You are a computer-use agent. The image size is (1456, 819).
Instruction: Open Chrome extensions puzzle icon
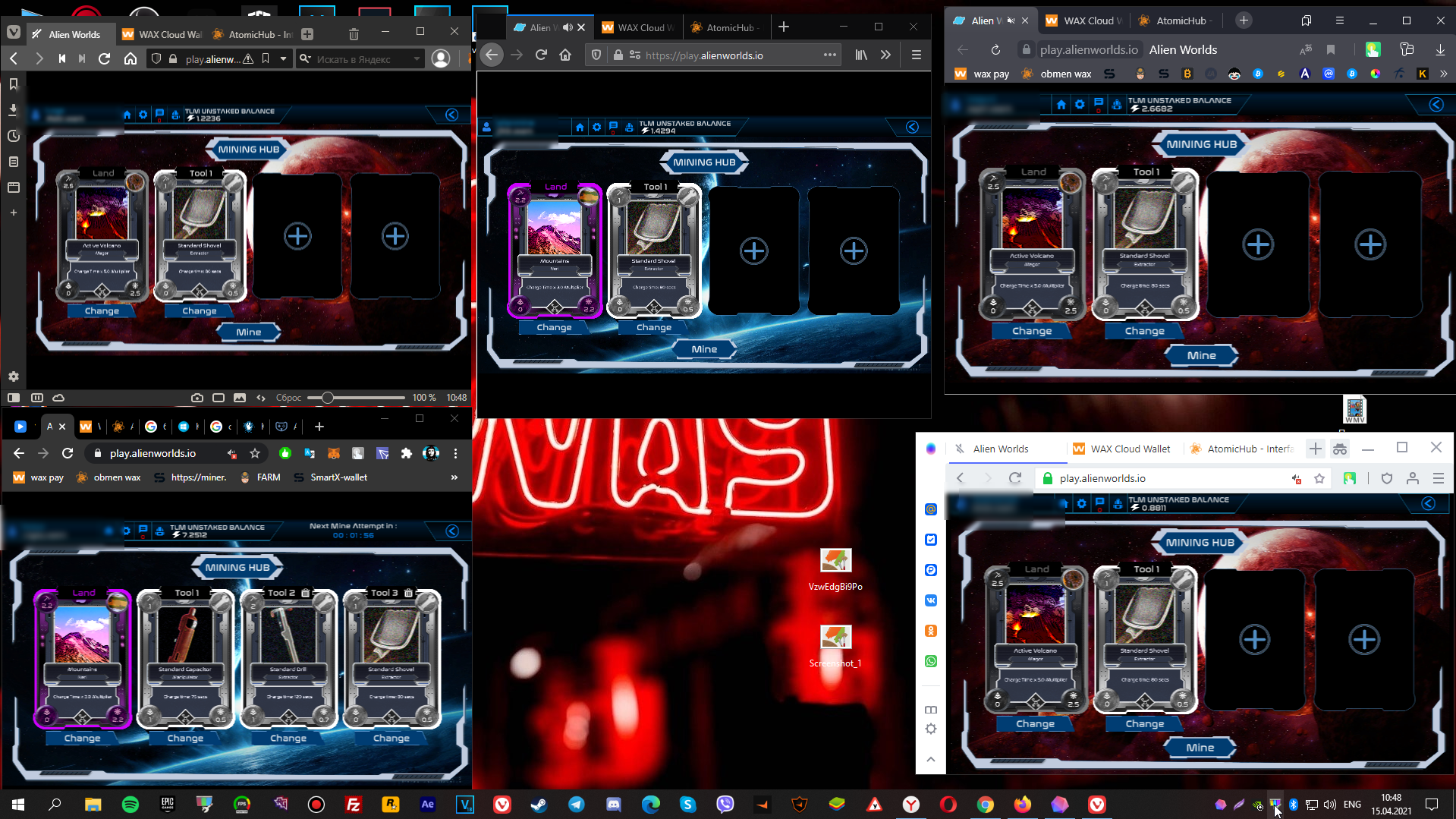[x=406, y=453]
